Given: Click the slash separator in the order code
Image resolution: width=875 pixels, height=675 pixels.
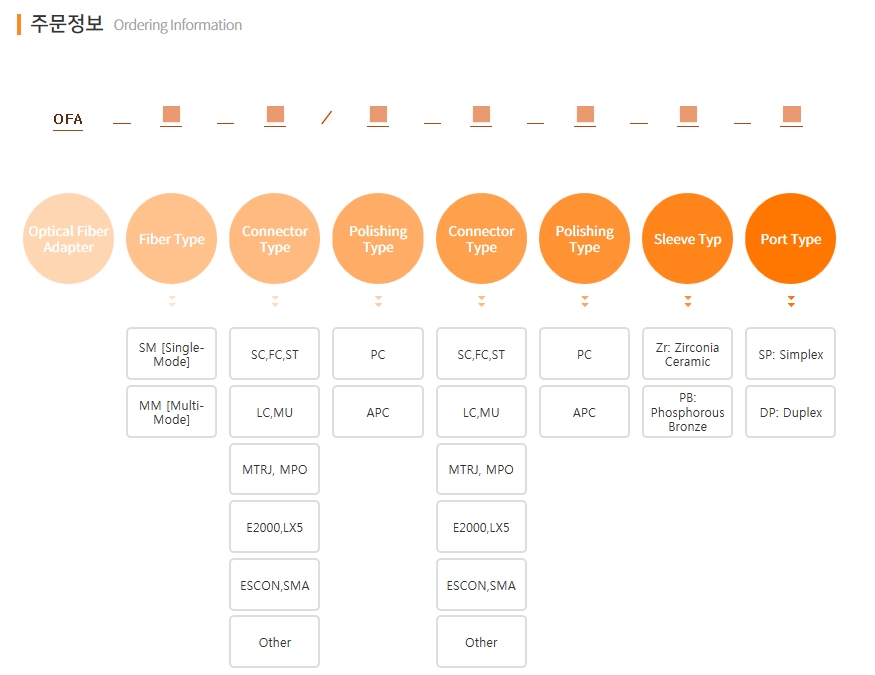Looking at the screenshot, I should click(326, 118).
